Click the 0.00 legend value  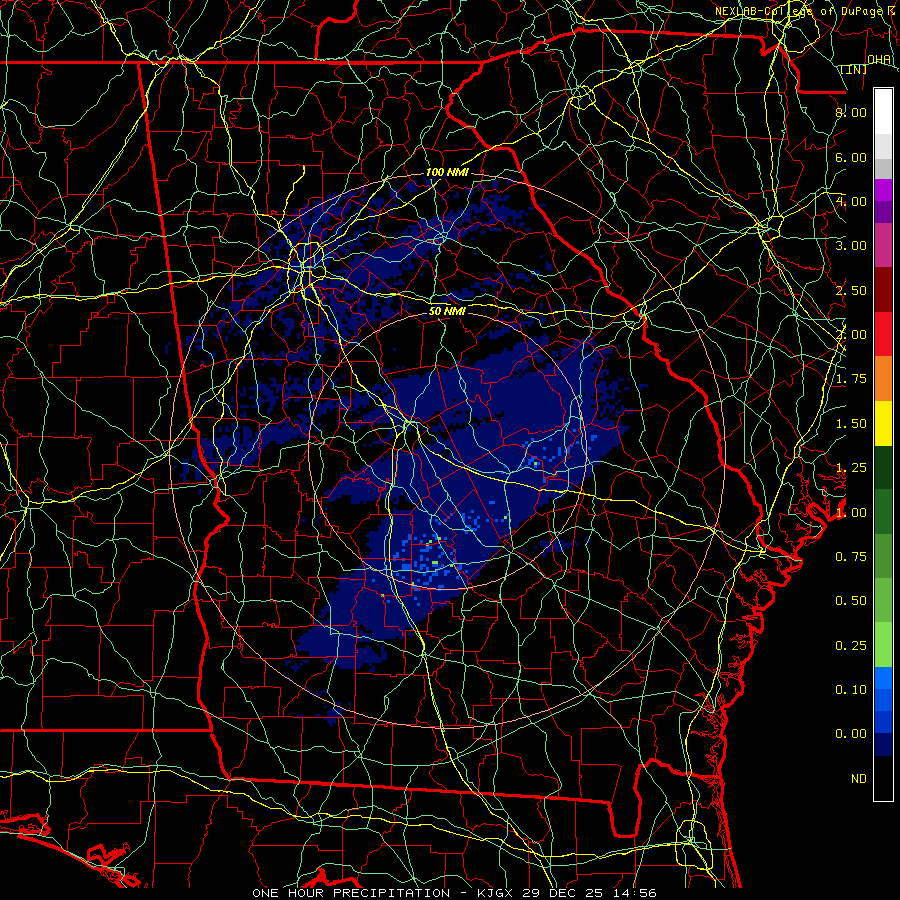coord(851,734)
